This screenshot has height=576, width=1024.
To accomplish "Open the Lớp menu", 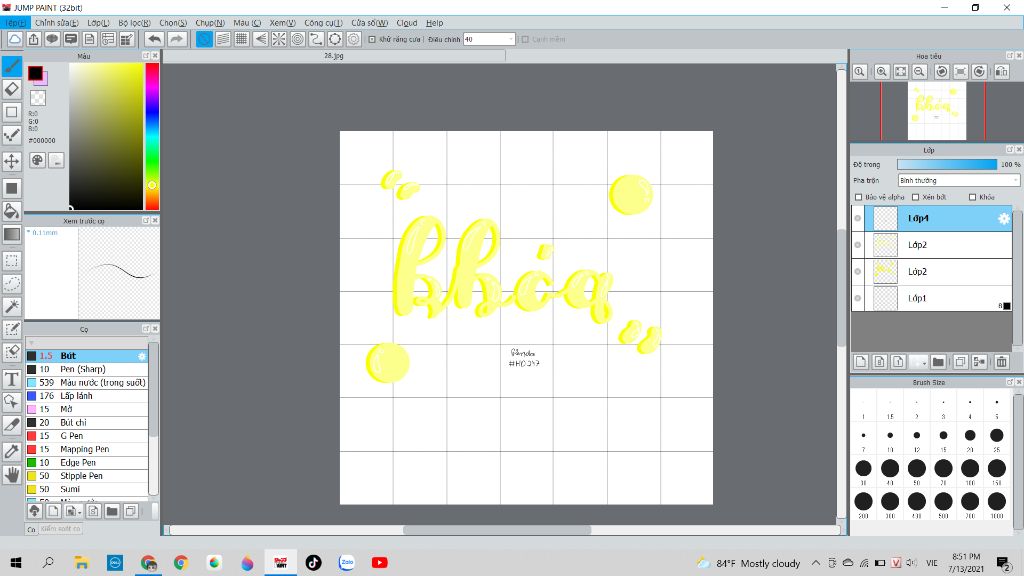I will click(99, 23).
